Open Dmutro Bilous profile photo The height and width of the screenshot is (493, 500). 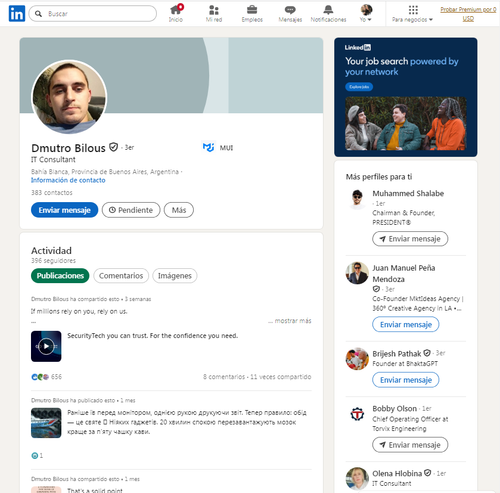pos(69,97)
